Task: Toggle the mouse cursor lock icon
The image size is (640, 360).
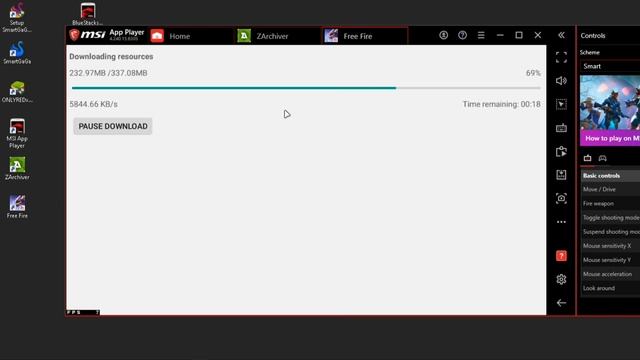Action: pyautogui.click(x=561, y=104)
